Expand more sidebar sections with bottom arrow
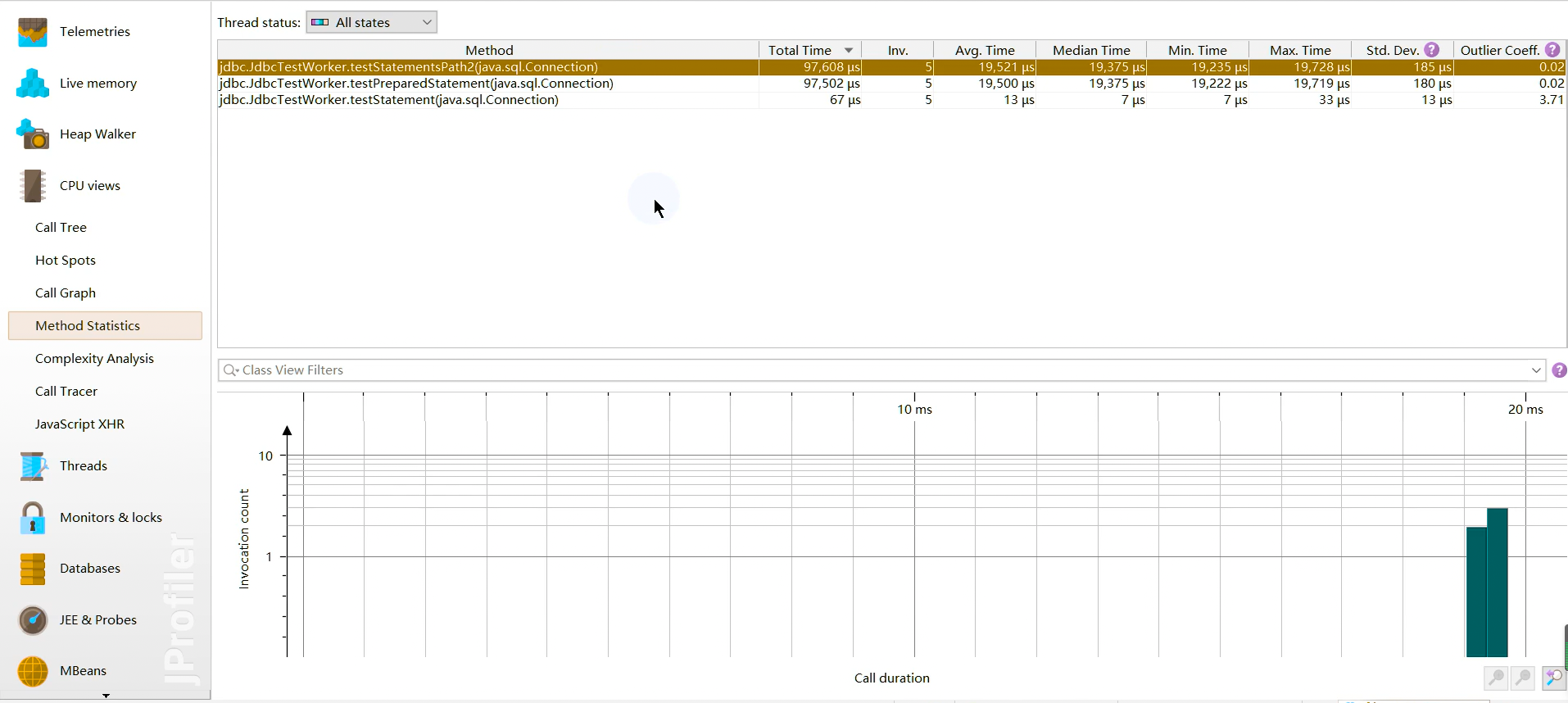 (106, 696)
